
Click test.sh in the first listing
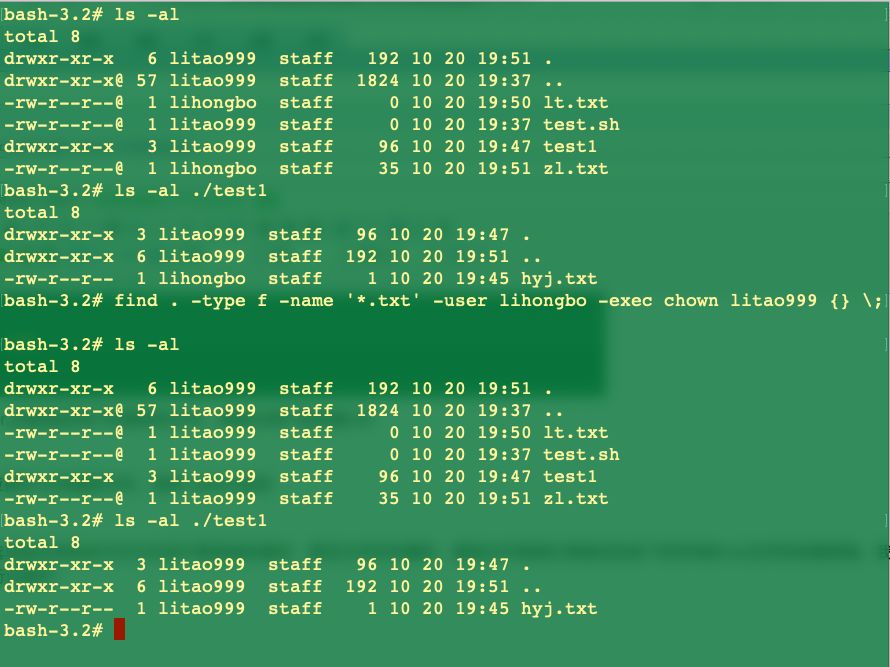581,124
